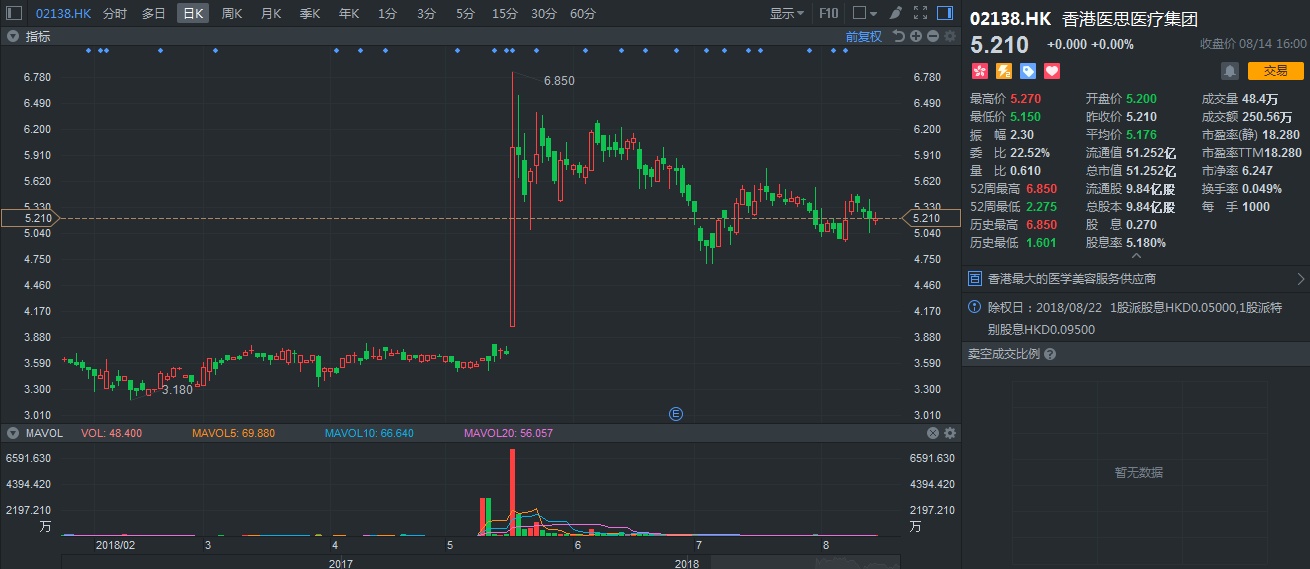Open the 02138.HK stock code link
This screenshot has height=569, width=1310.
click(63, 14)
